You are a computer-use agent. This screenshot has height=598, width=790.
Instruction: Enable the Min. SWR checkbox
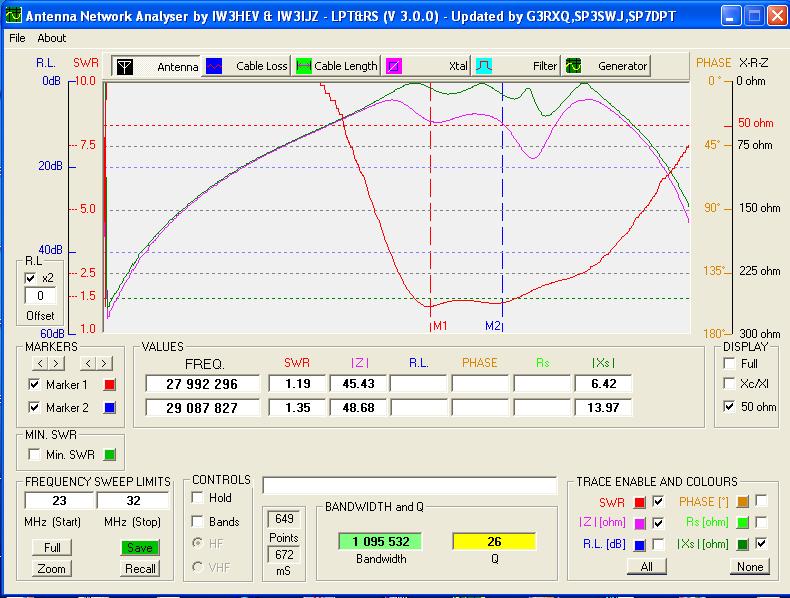click(x=35, y=455)
